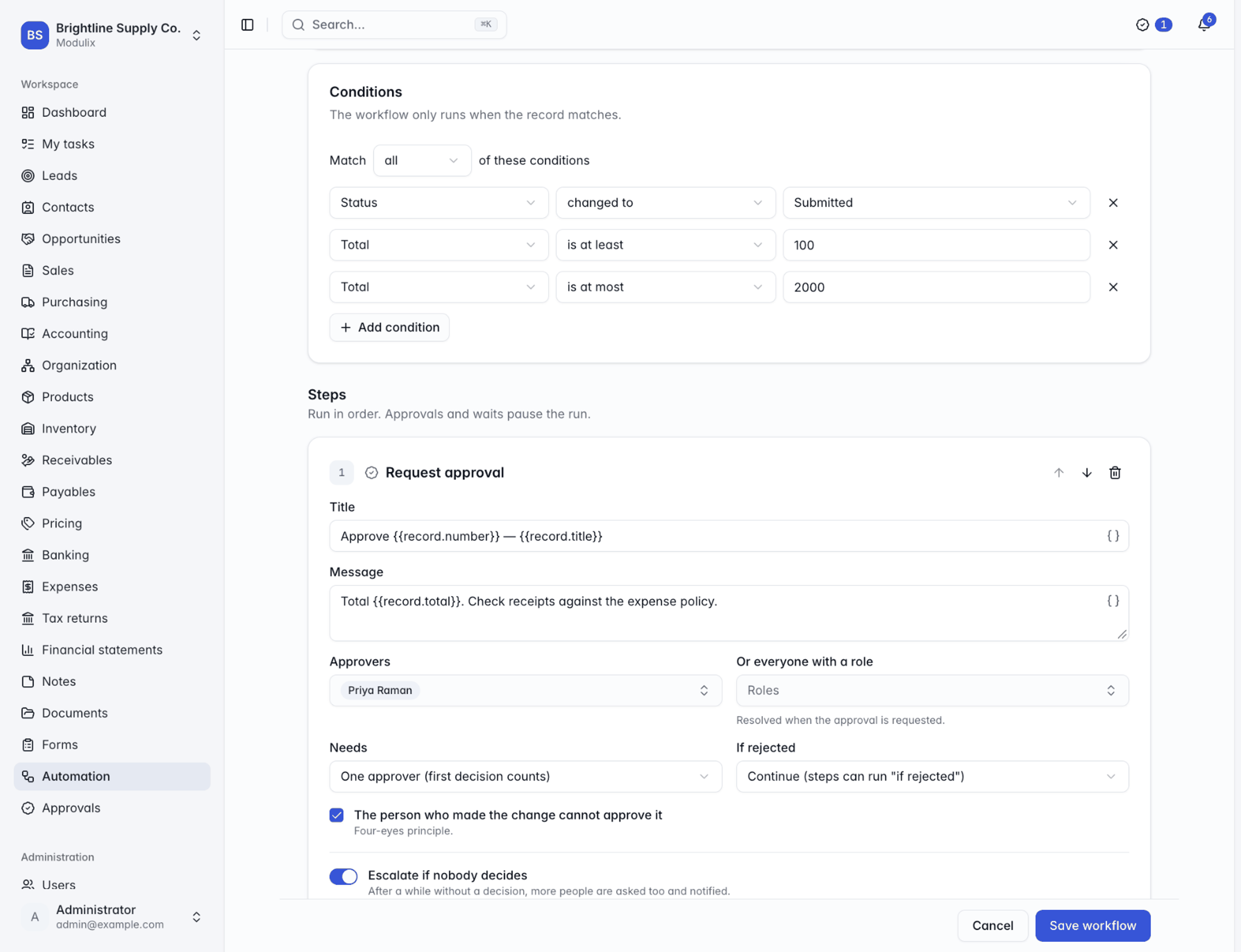The width and height of the screenshot is (1241, 952).
Task: Move Request approval step down
Action: click(x=1087, y=473)
